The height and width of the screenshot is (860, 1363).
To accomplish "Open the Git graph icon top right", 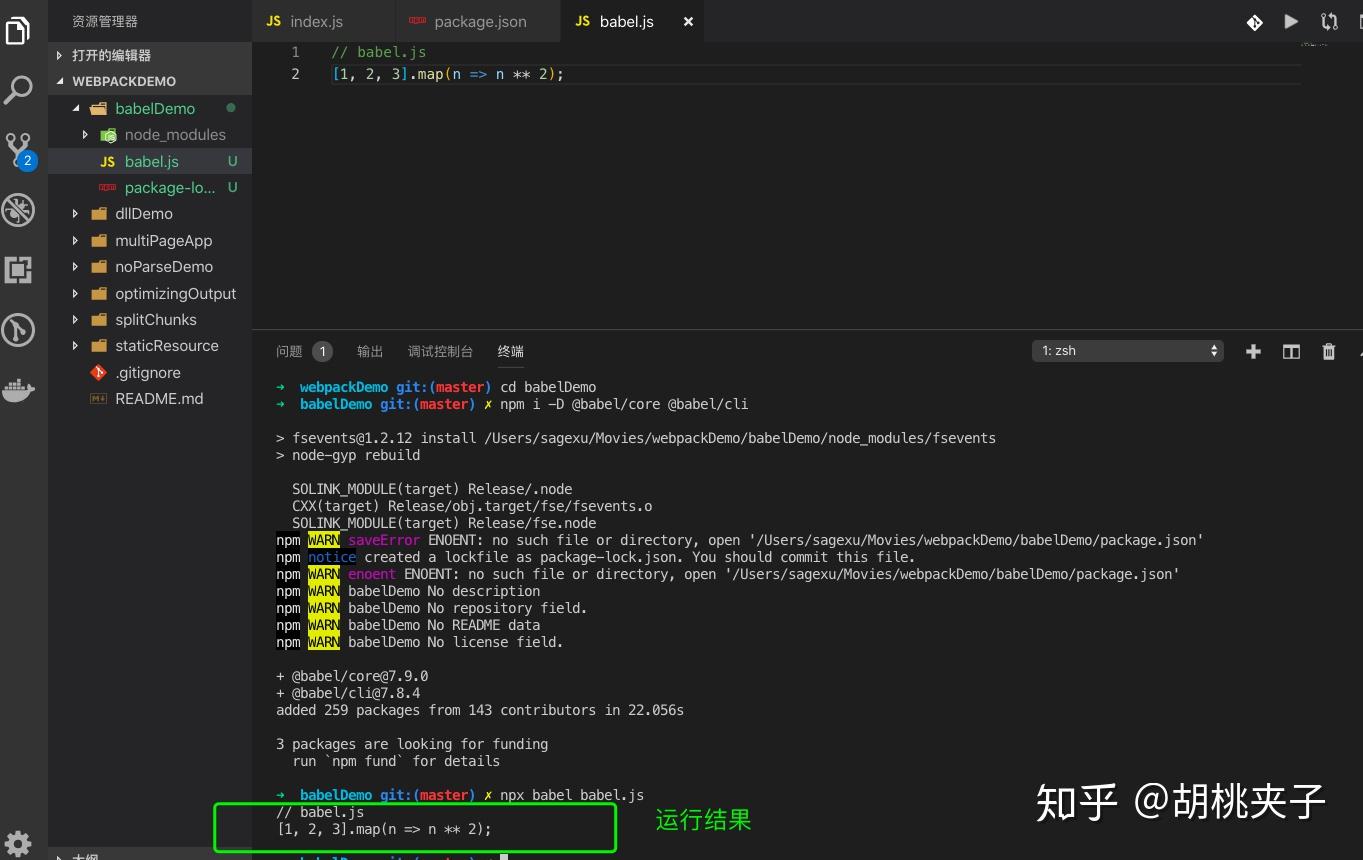I will coord(1254,21).
